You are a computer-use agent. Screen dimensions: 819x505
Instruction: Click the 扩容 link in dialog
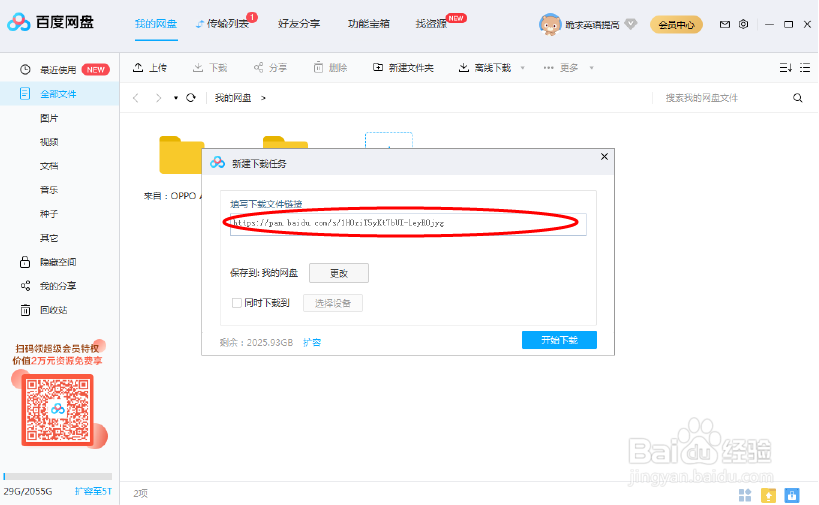312,343
